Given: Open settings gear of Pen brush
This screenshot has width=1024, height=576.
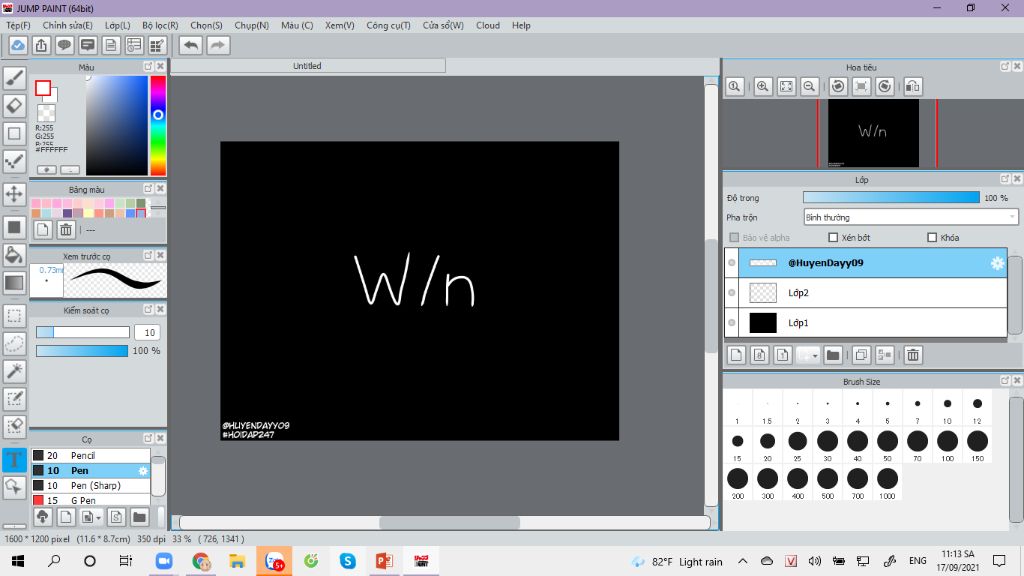Looking at the screenshot, I should [143, 470].
